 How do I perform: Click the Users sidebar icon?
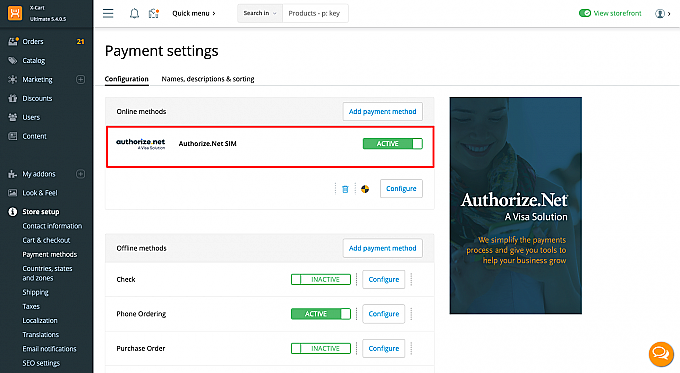[x=13, y=118]
